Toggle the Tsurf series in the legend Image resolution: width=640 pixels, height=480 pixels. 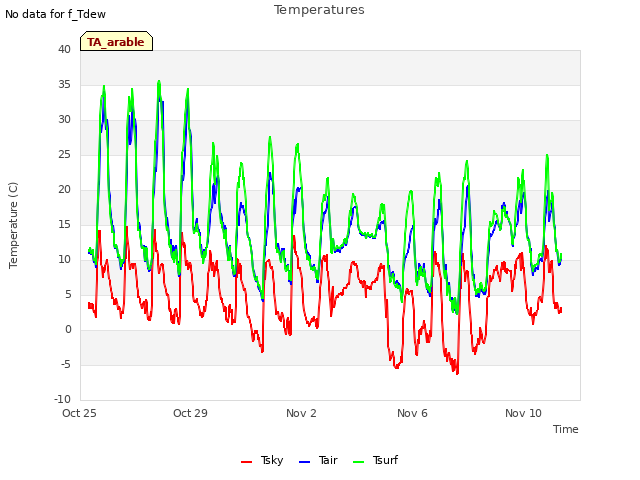pos(375,460)
